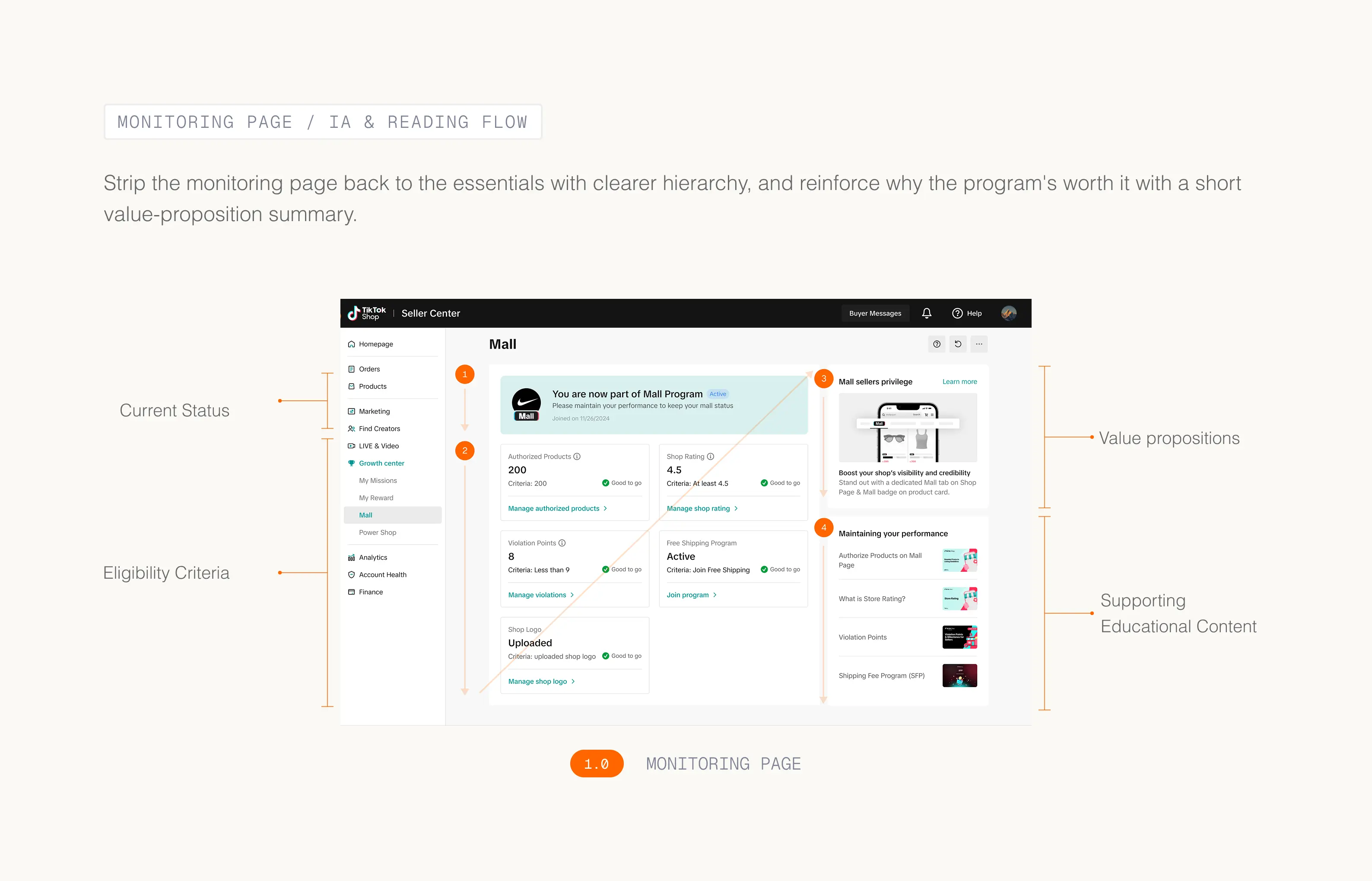Open Shipping Fee Program (SFP) thumbnail
Viewport: 1372px width, 881px height.
pos(959,675)
